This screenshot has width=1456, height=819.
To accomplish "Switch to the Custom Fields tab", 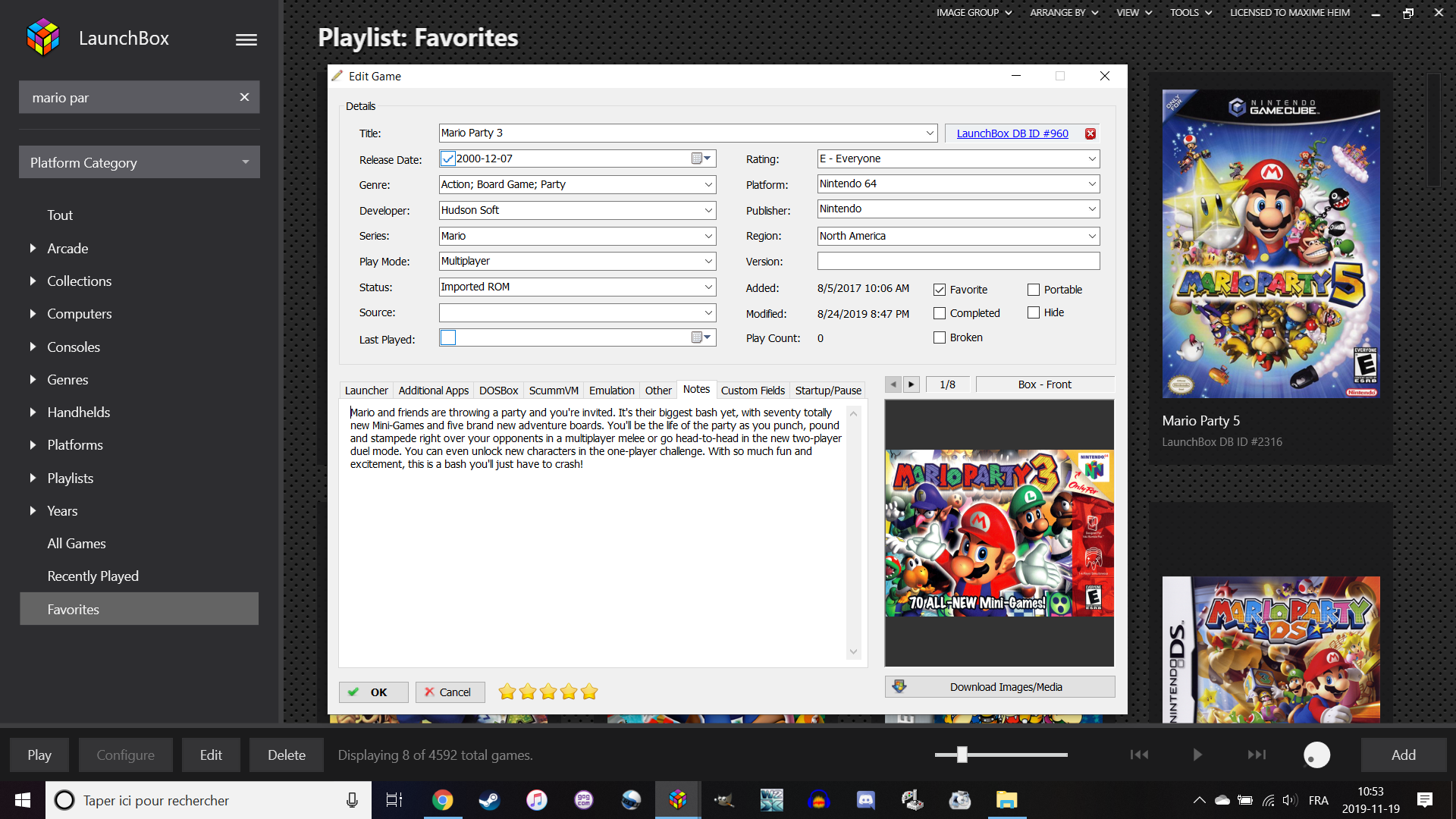I will [753, 390].
